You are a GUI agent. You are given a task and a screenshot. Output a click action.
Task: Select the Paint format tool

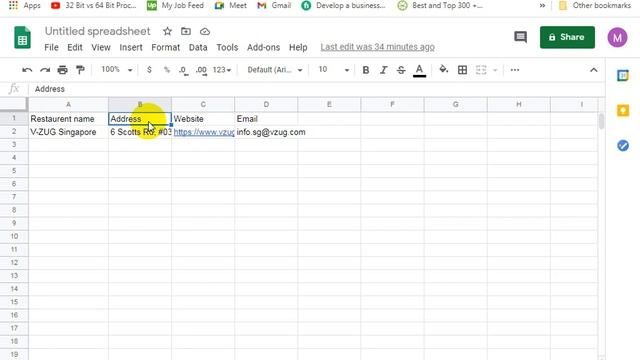pyautogui.click(x=80, y=70)
